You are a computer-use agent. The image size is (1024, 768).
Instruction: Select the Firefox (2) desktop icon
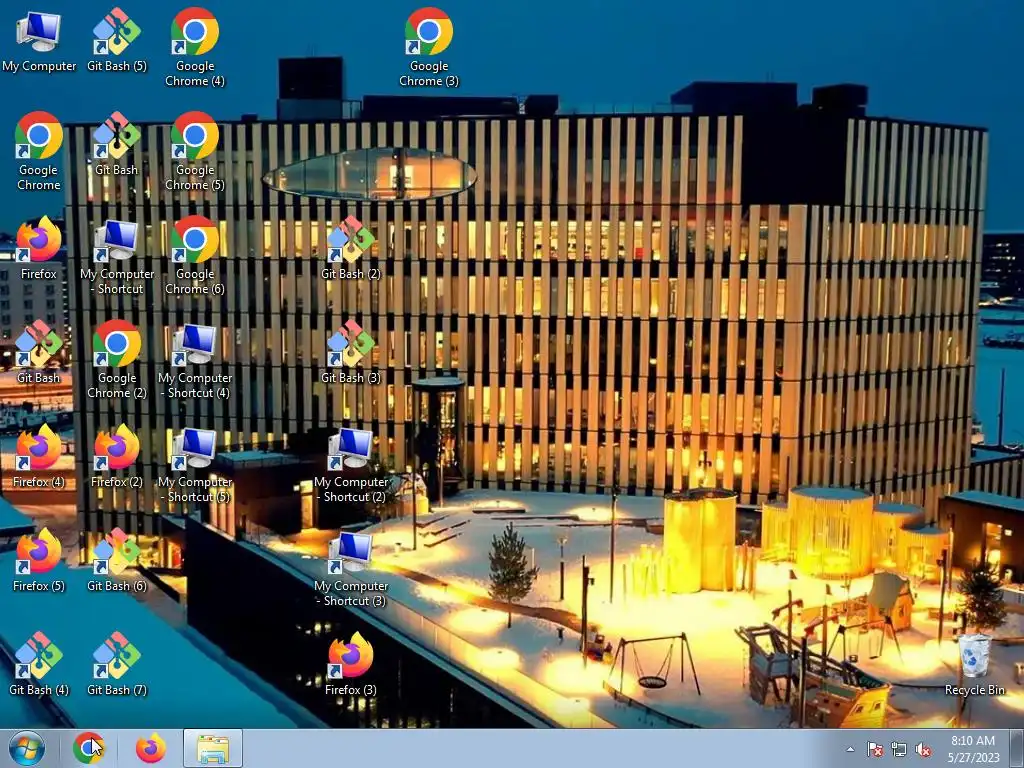(117, 456)
